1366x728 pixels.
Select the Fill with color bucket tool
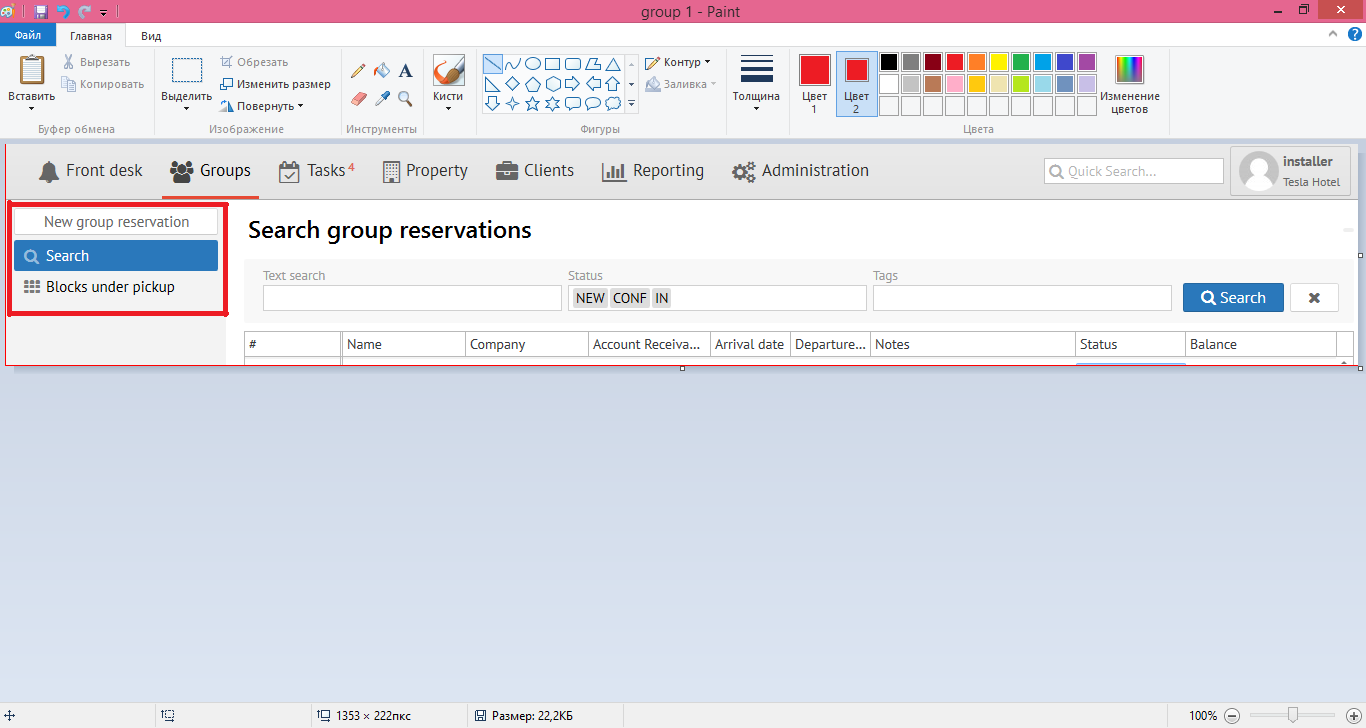coord(381,71)
